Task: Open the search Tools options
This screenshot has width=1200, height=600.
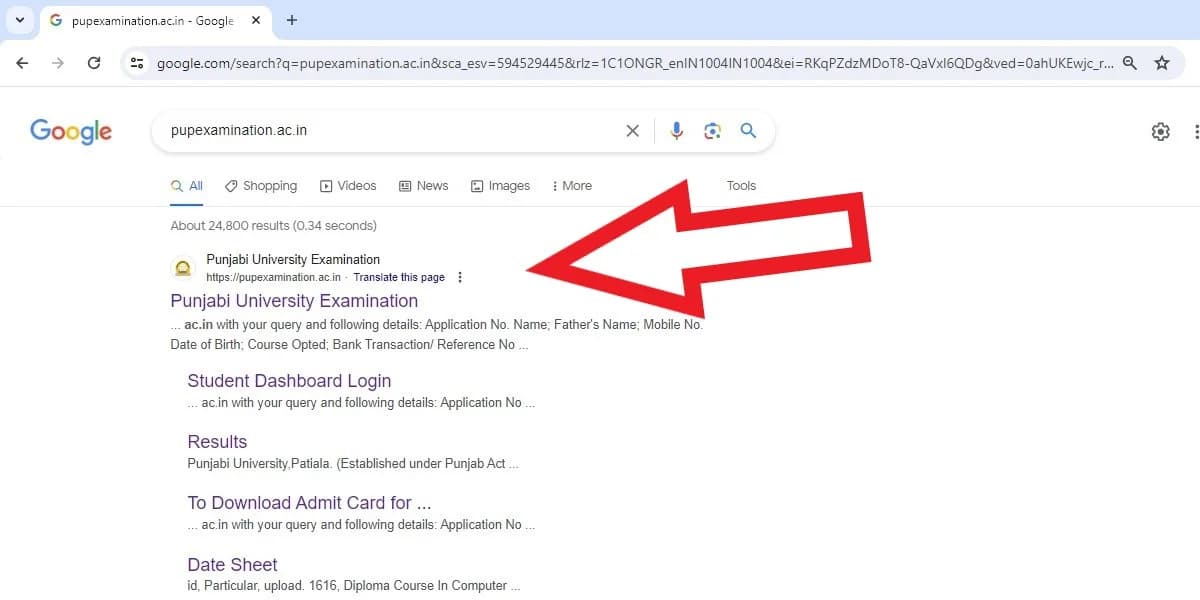Action: pos(741,186)
